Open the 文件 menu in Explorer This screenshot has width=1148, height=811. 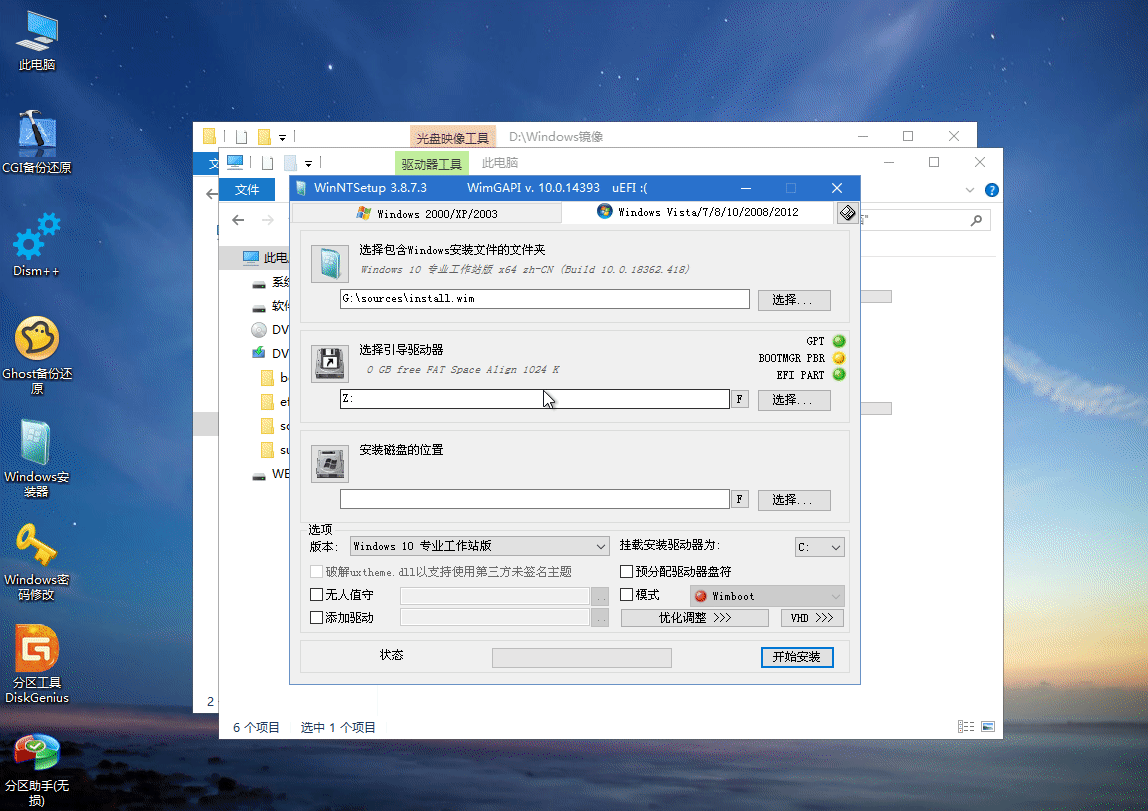coord(247,190)
